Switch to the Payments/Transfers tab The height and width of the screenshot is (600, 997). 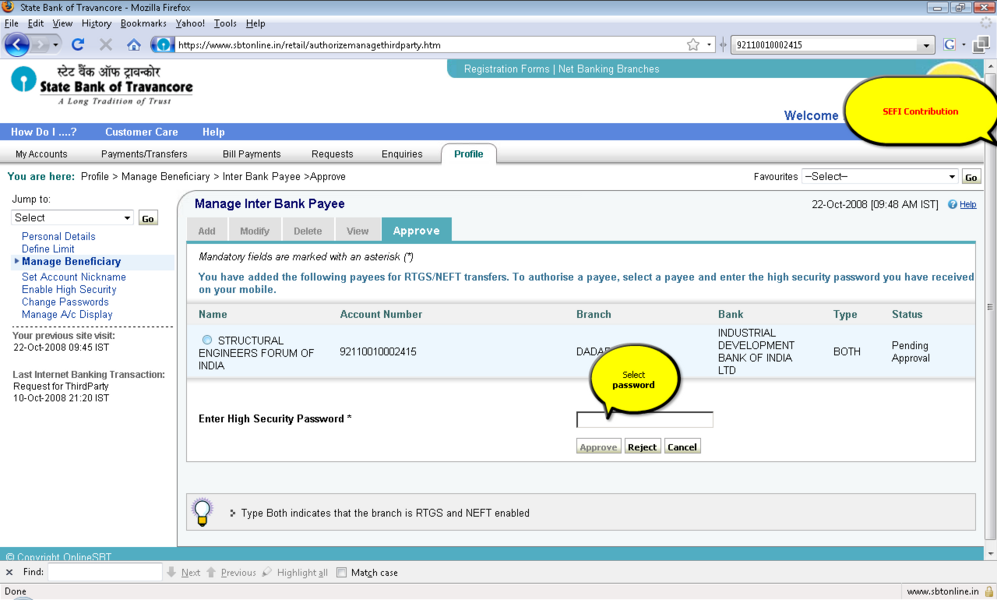144,154
